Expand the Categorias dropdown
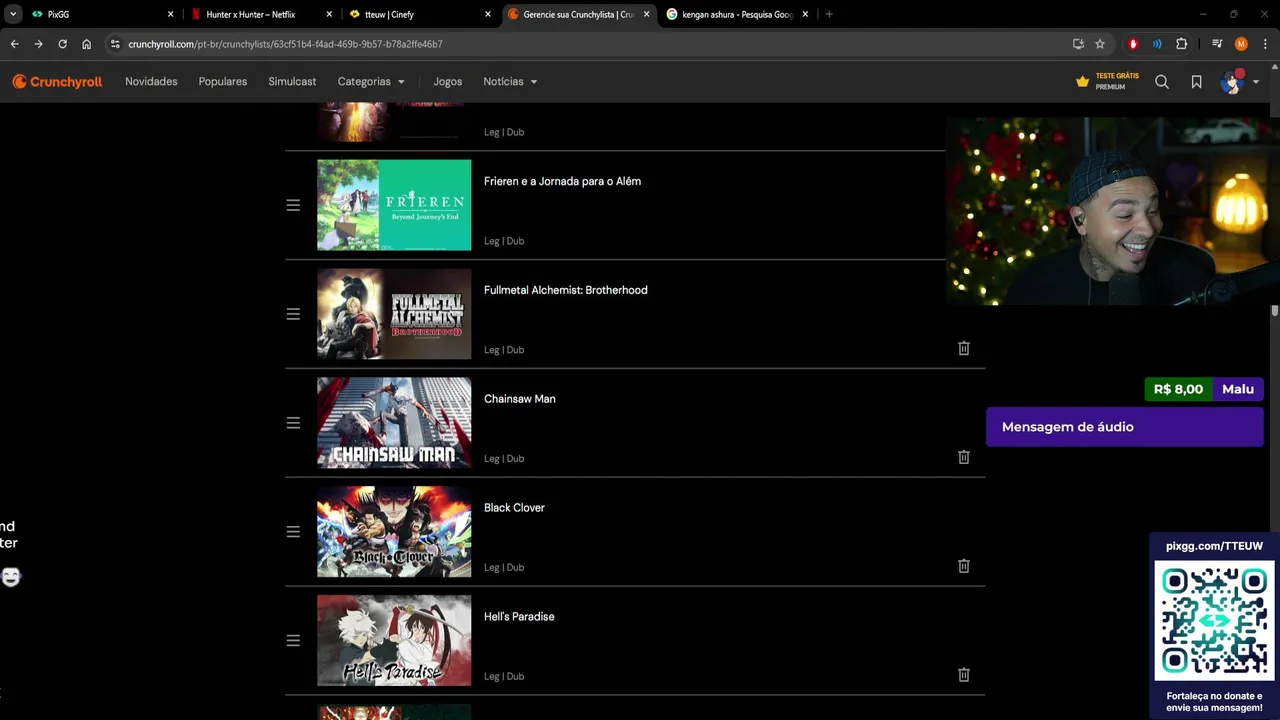The height and width of the screenshot is (720, 1280). [371, 82]
